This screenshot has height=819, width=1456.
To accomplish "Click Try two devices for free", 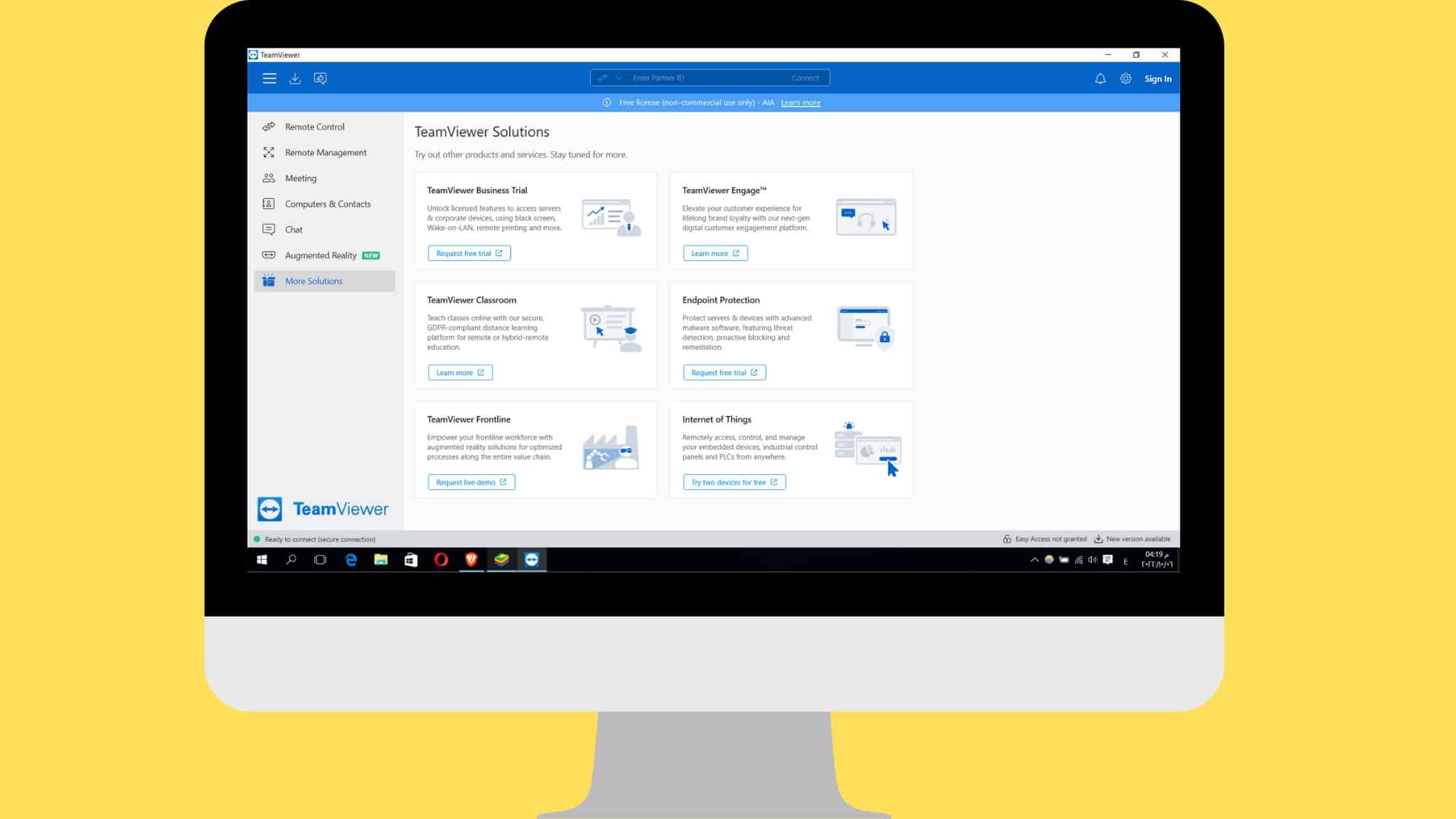I will click(734, 482).
